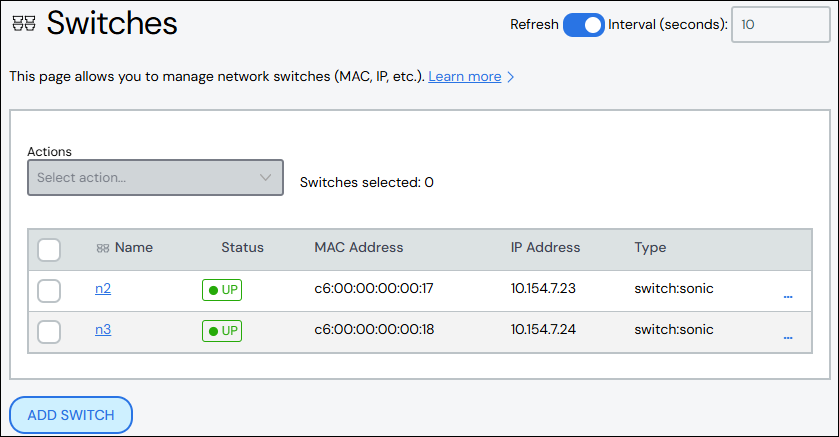Open the three-dot menu for switch n3

(788, 337)
